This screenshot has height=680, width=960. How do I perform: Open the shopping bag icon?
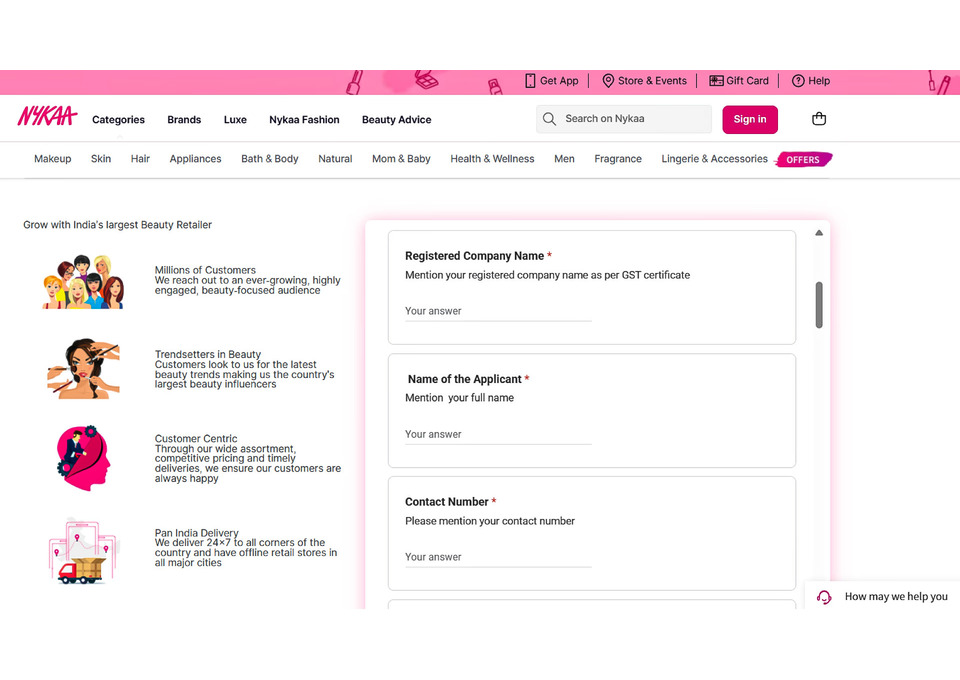[x=819, y=119]
